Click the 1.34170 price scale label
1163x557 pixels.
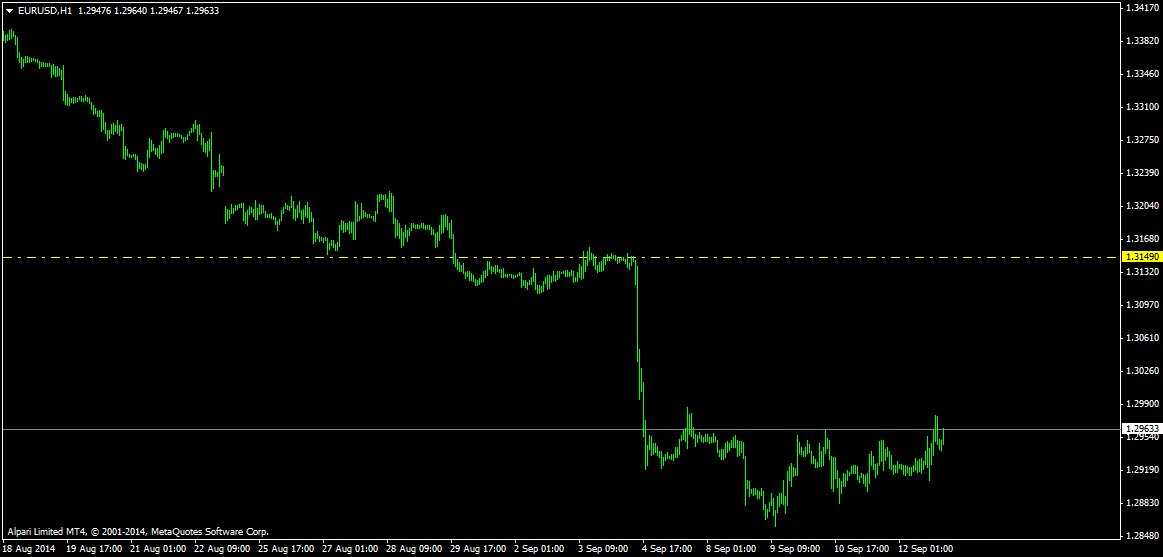pyautogui.click(x=1141, y=8)
